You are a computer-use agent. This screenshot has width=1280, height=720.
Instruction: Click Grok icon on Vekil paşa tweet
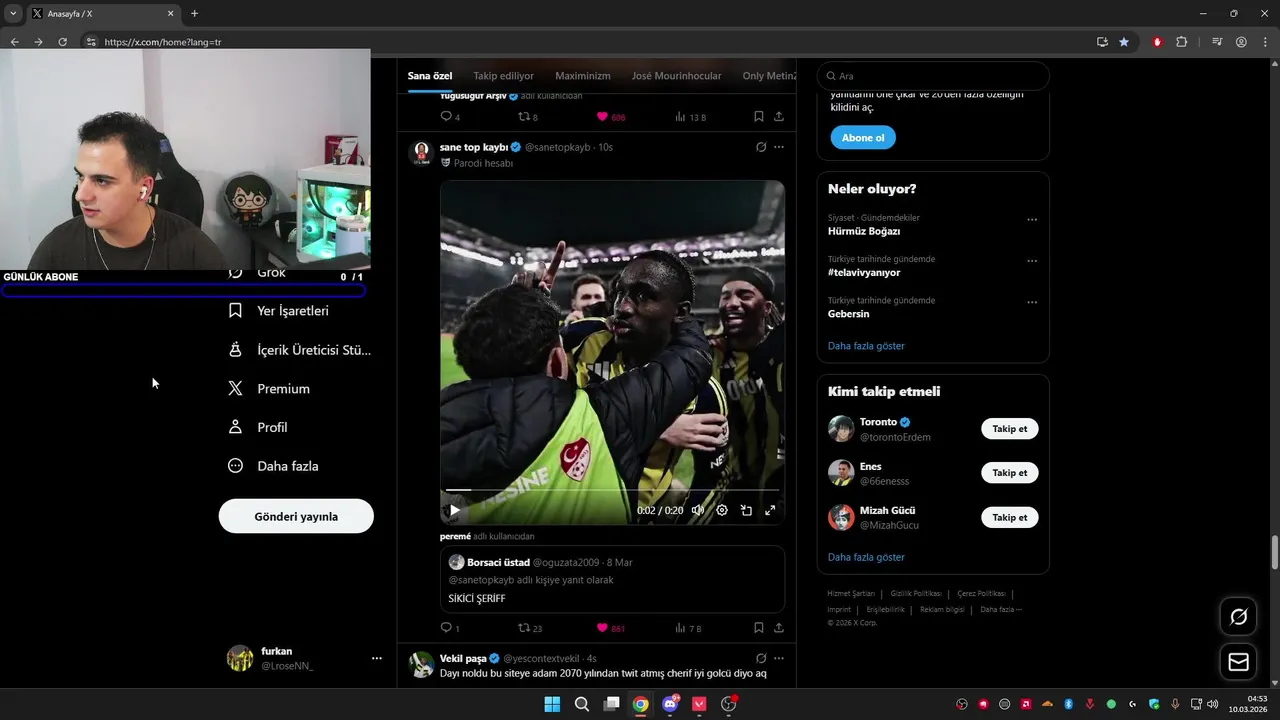coord(761,658)
